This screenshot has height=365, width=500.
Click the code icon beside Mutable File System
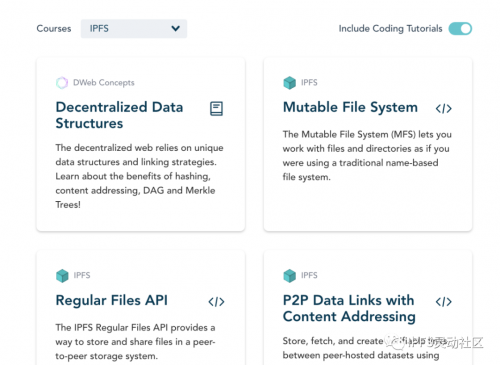[444, 109]
